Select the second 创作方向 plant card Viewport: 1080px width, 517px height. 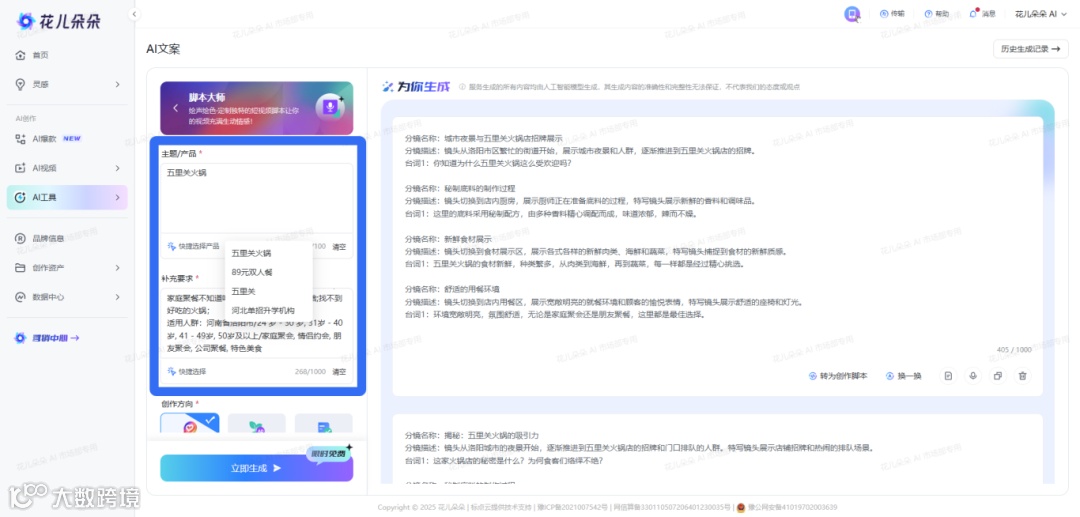pyautogui.click(x=256, y=423)
